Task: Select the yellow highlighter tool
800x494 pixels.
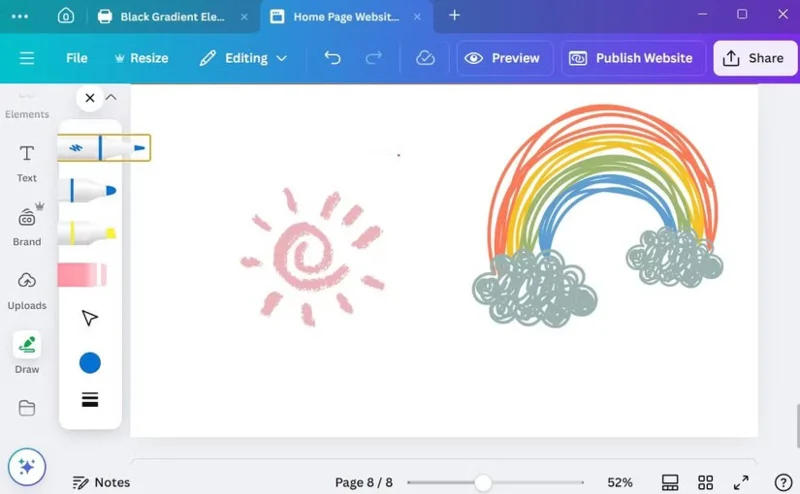Action: 88,233
